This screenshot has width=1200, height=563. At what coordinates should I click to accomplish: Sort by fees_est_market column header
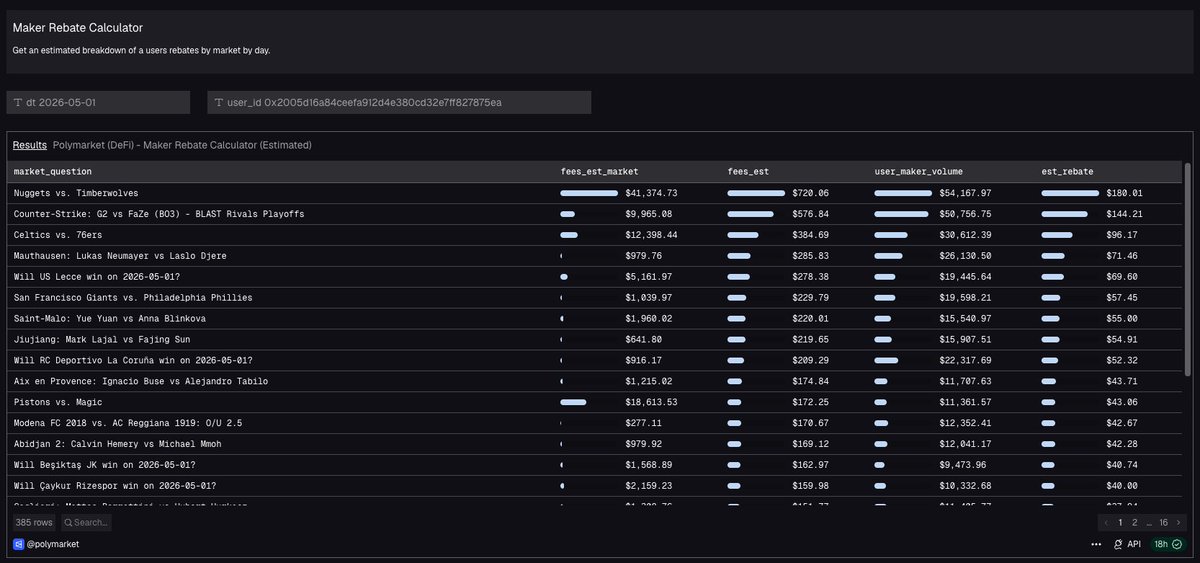(599, 172)
